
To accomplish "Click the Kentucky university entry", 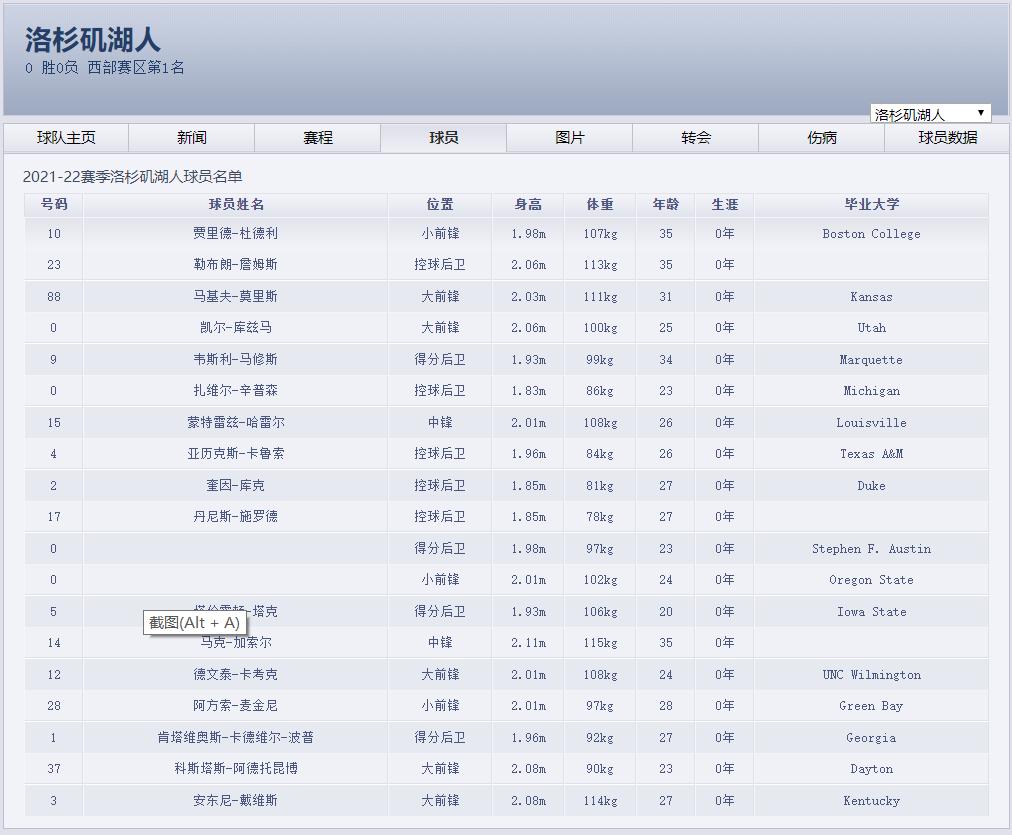I will (871, 800).
